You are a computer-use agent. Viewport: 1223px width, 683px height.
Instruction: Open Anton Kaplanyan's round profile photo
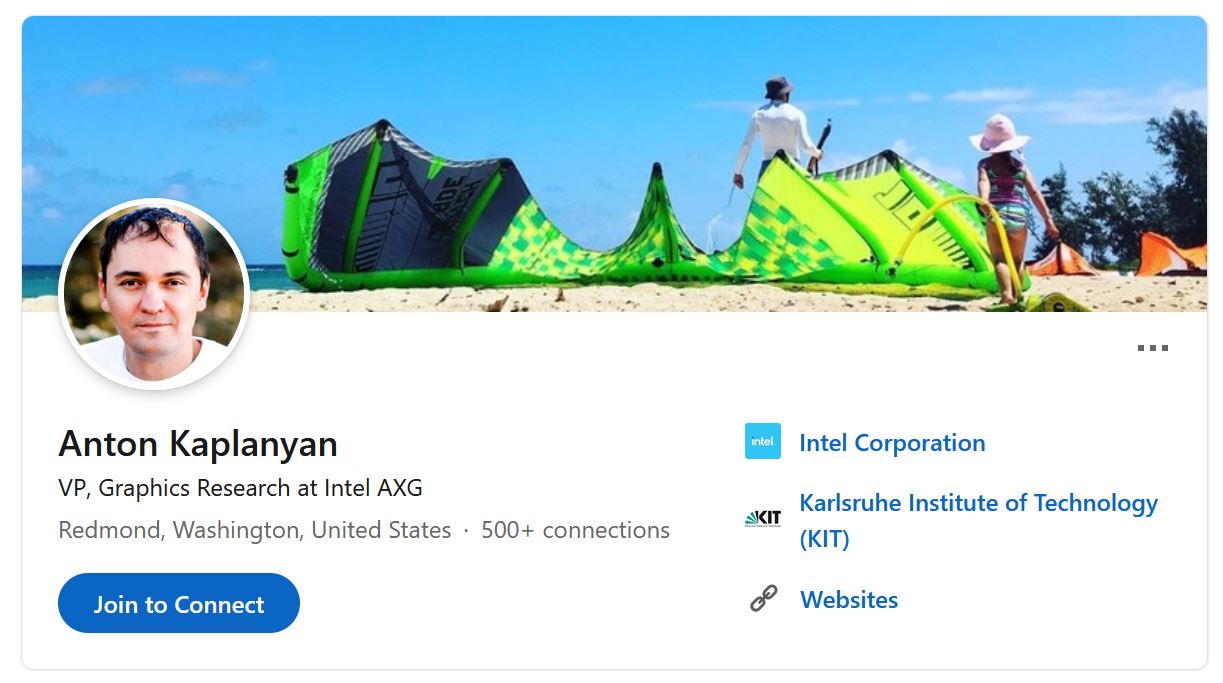(154, 293)
